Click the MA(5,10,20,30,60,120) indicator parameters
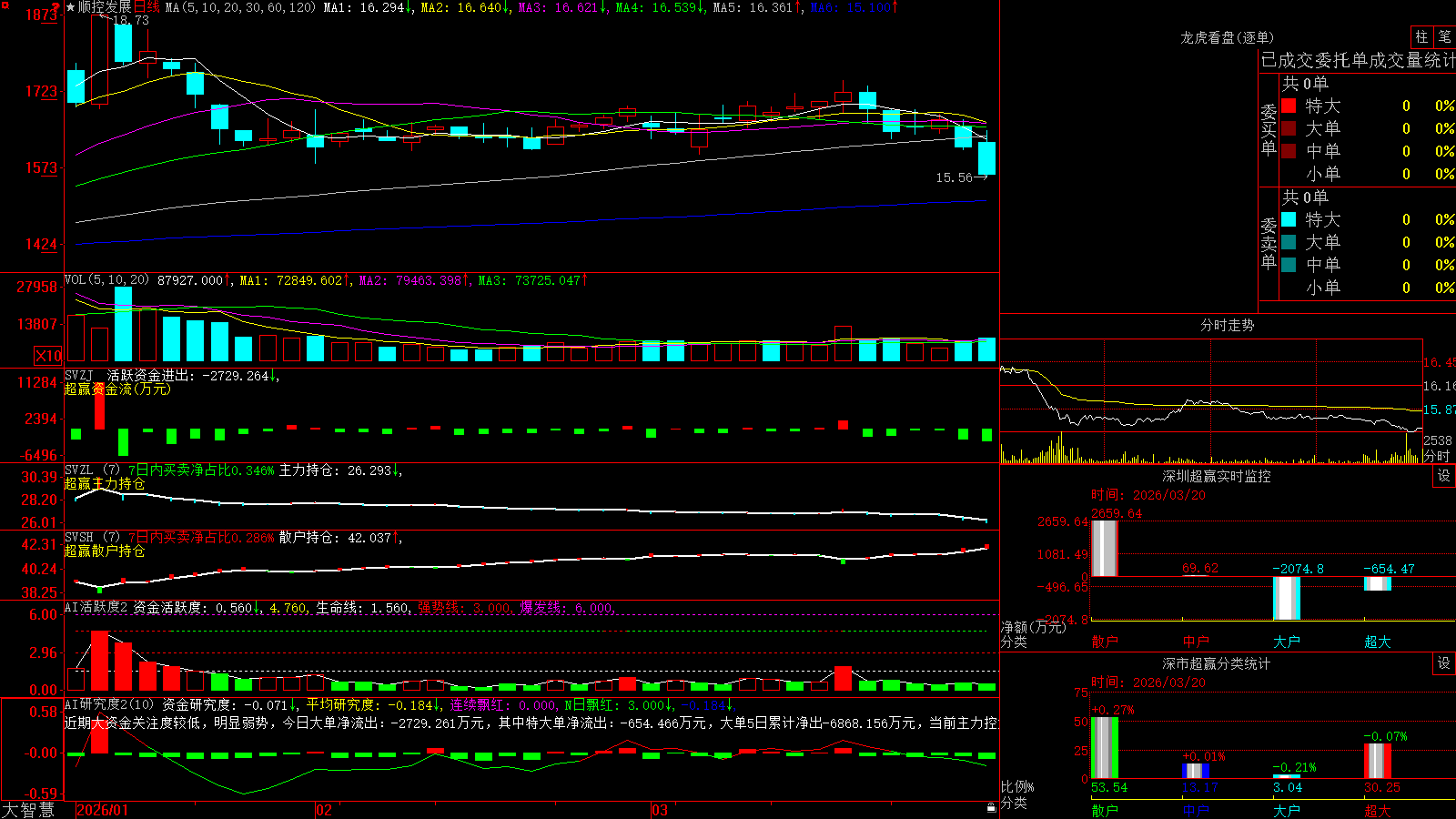The width and height of the screenshot is (1456, 819). 240,7
